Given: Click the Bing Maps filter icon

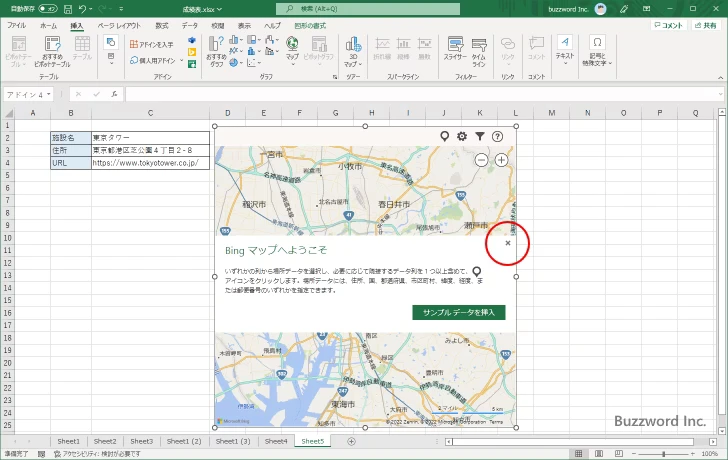Looking at the screenshot, I should tap(480, 136).
